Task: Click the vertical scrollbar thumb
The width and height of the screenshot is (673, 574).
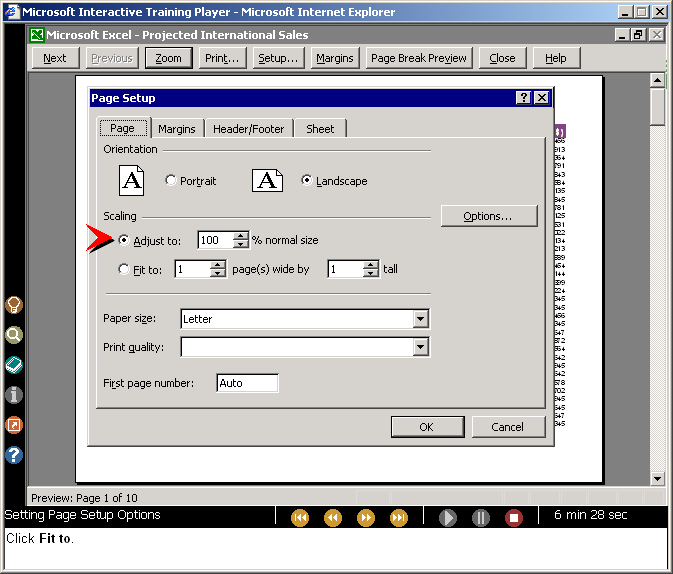Action: click(x=658, y=107)
